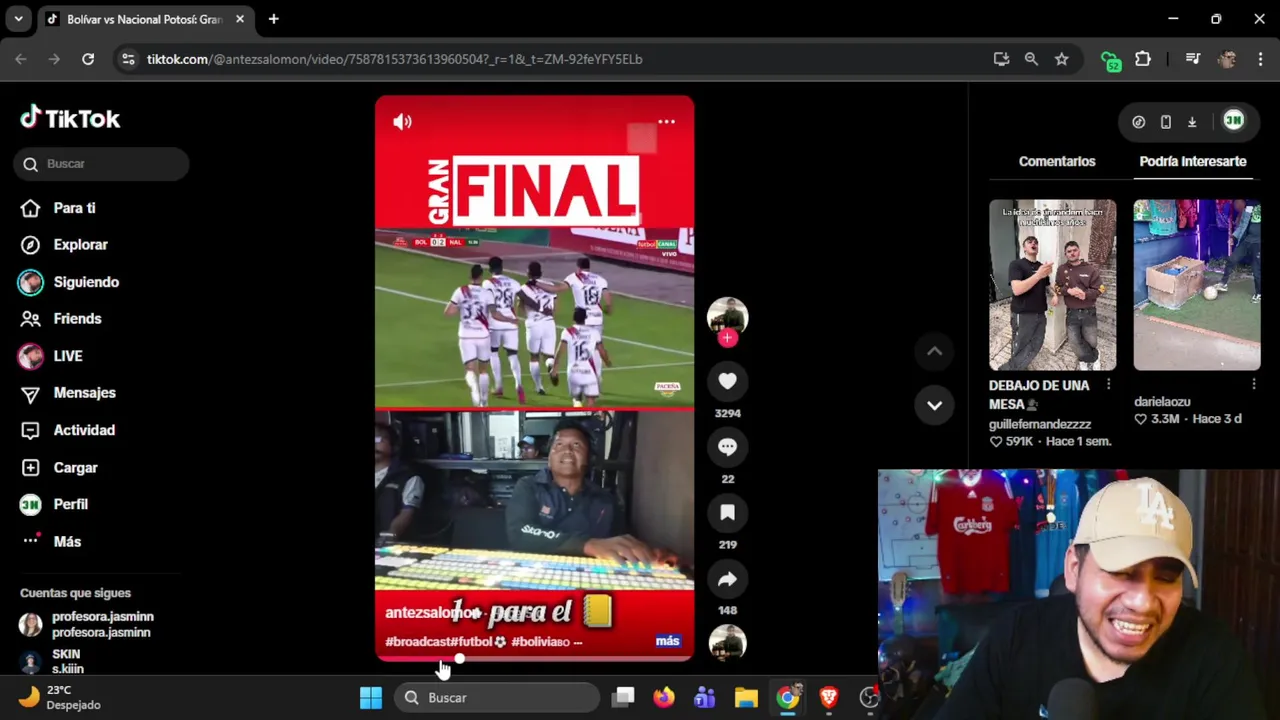Viewport: 1280px width, 720px height.
Task: Click the Chrome address bar URL
Action: coord(394,59)
